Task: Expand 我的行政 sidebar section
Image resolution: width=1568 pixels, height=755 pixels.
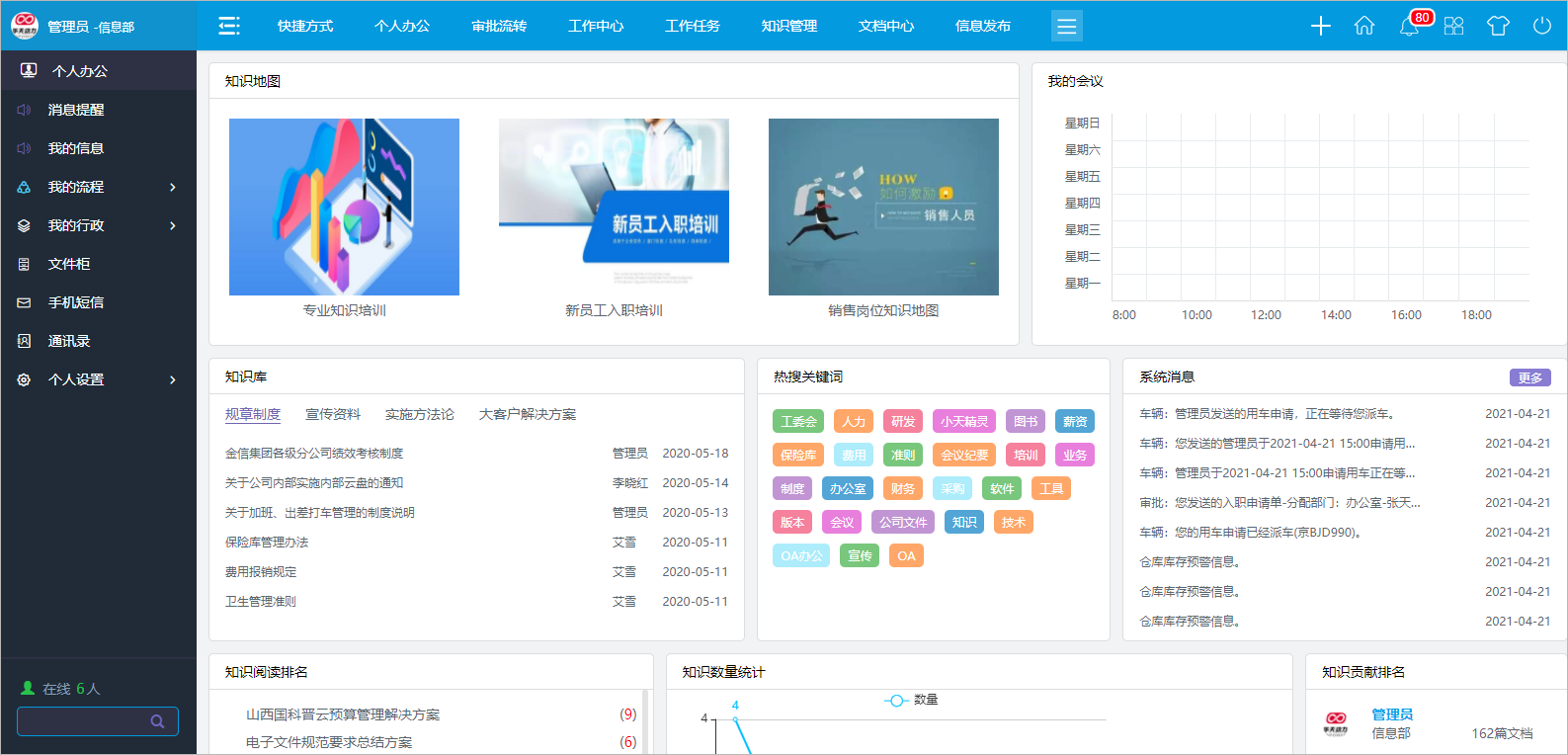Action: pyautogui.click(x=98, y=225)
